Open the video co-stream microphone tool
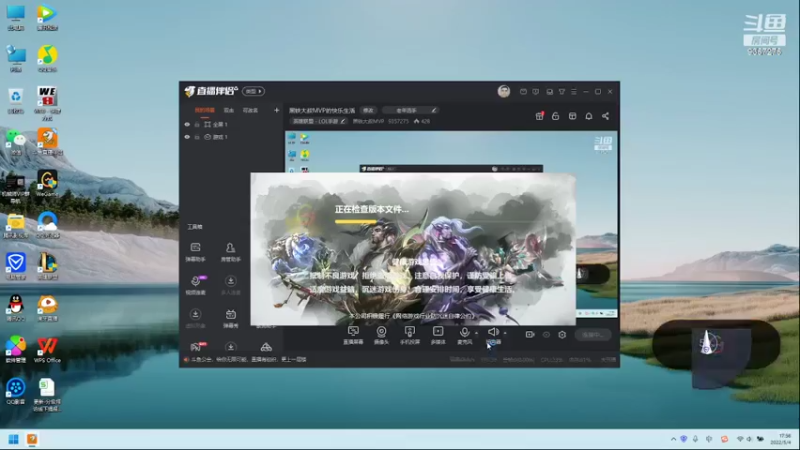Image resolution: width=800 pixels, height=450 pixels. point(195,285)
